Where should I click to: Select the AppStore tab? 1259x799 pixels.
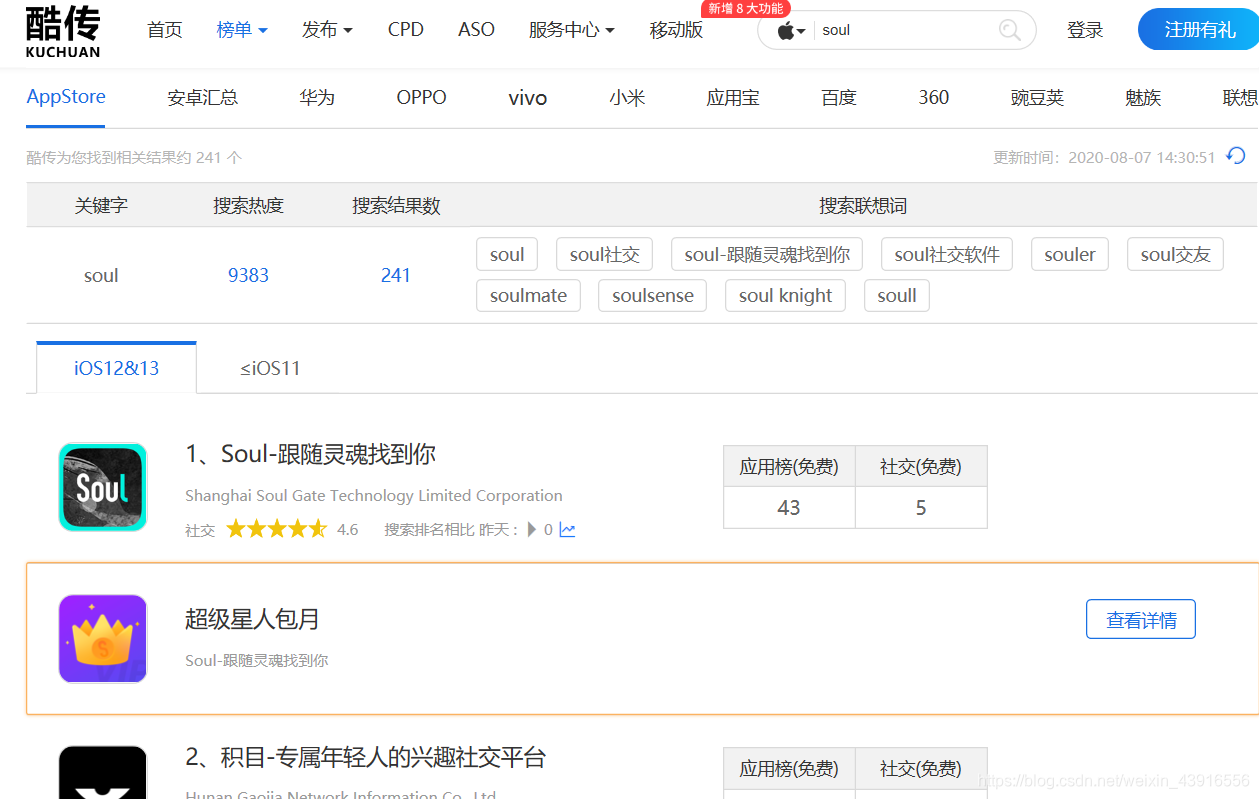coord(66,97)
